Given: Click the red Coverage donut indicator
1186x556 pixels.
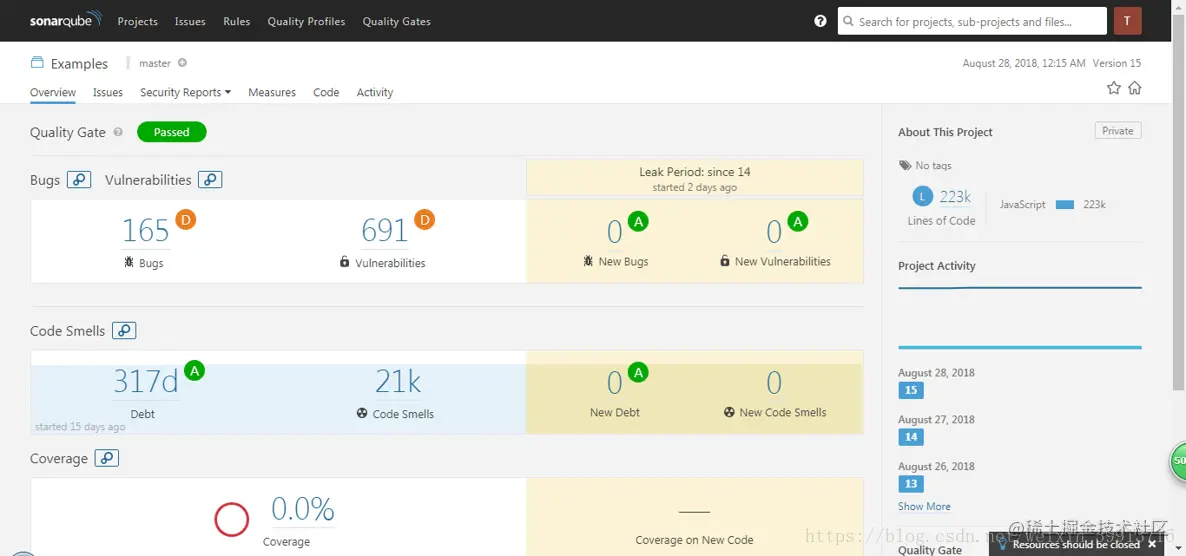Looking at the screenshot, I should [x=231, y=520].
